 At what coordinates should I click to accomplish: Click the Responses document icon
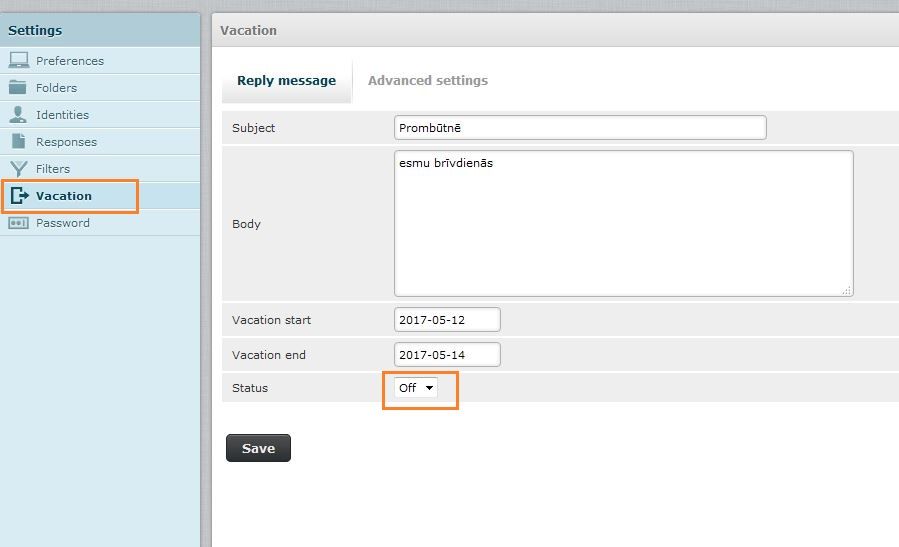pos(18,141)
